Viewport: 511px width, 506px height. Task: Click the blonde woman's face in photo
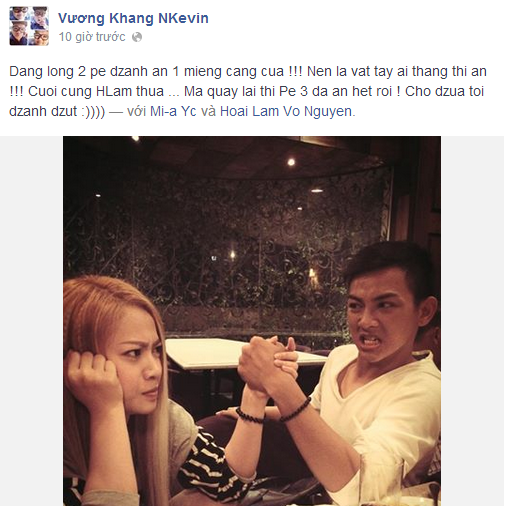click(137, 362)
